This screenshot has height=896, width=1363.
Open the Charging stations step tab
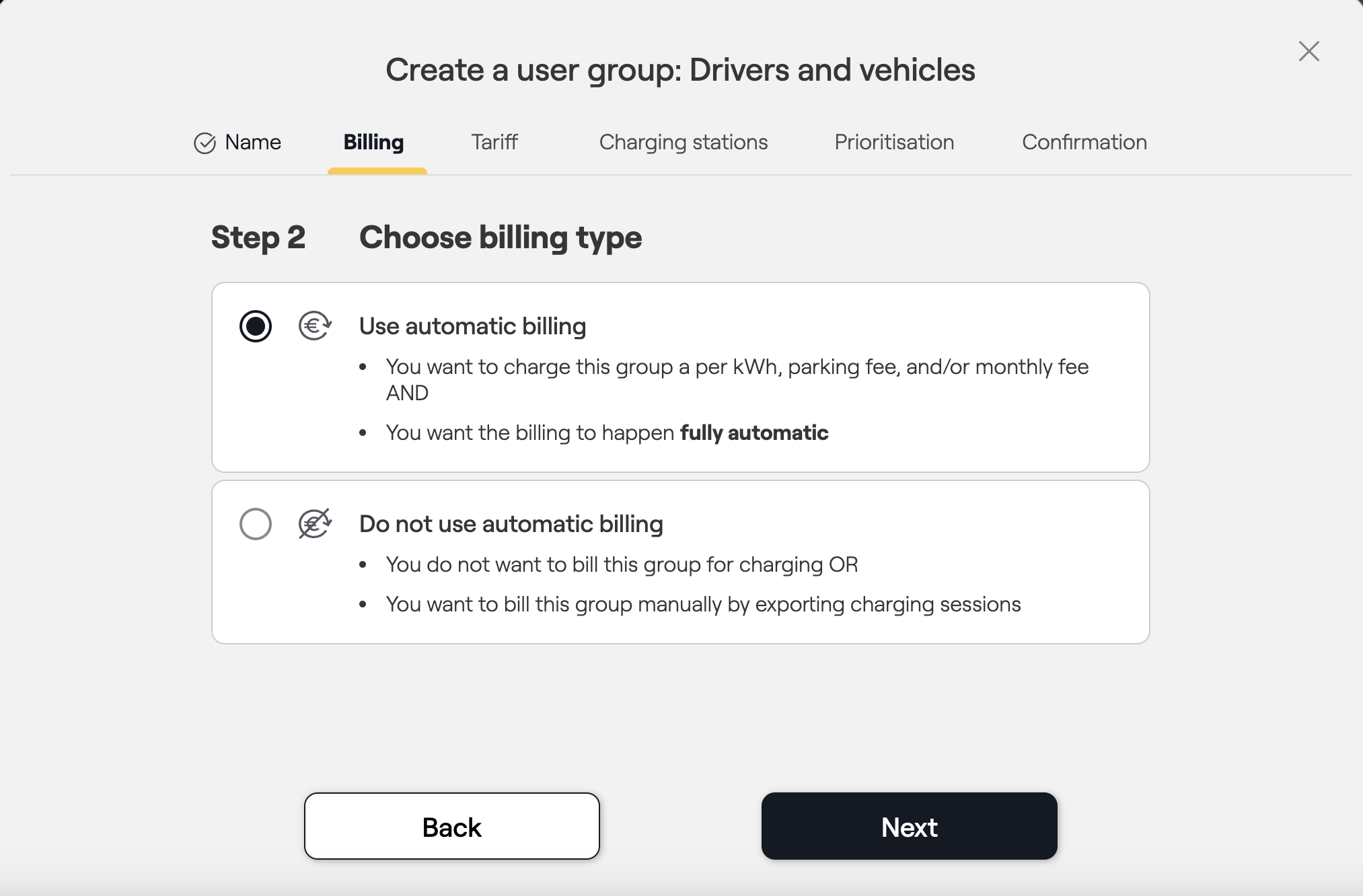(x=683, y=143)
